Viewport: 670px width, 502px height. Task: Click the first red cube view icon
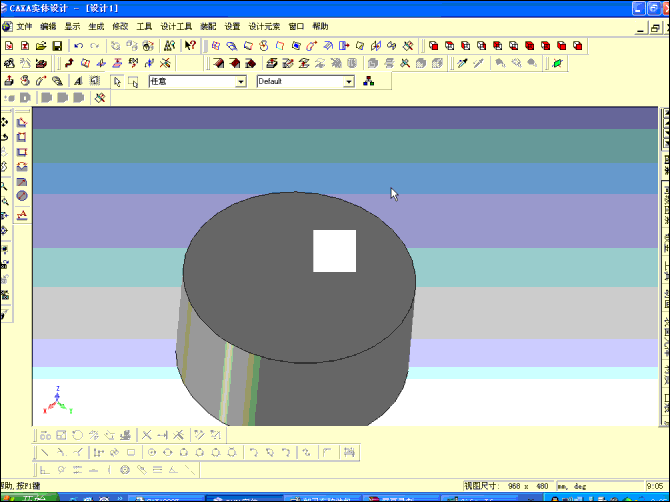pos(434,46)
